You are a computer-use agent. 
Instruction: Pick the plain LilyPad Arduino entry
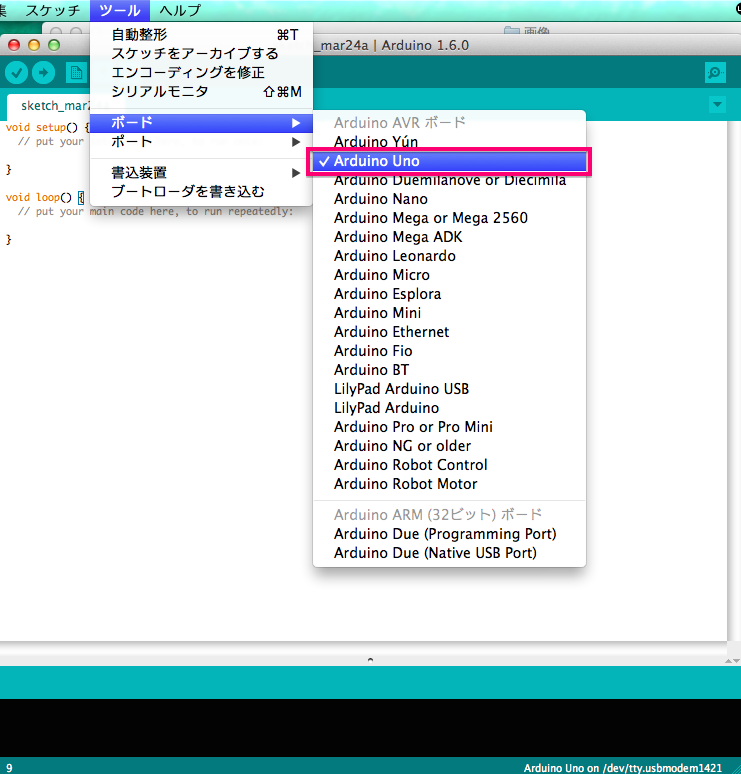[449, 408]
